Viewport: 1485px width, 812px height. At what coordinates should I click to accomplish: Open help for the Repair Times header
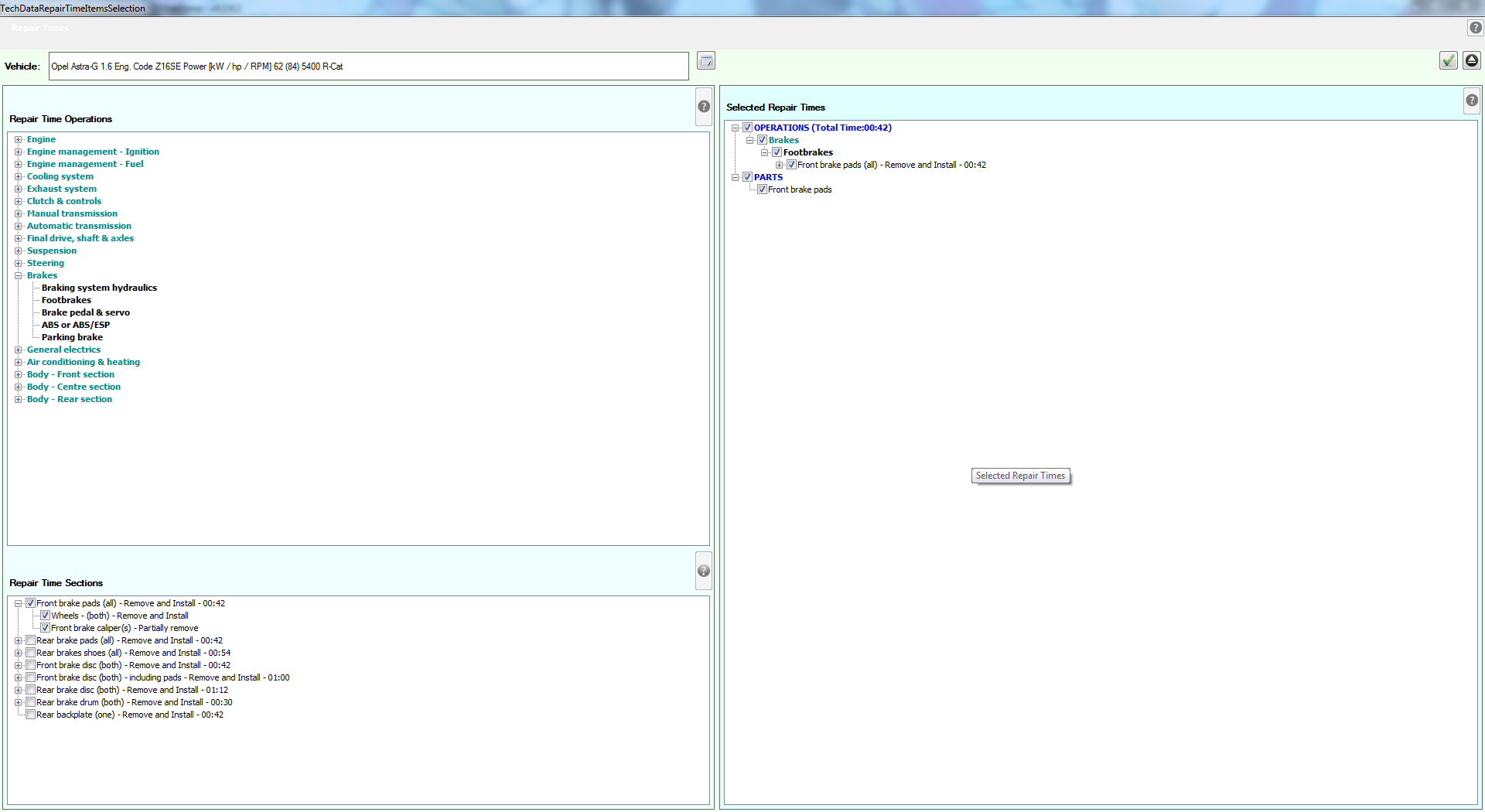[x=1475, y=28]
